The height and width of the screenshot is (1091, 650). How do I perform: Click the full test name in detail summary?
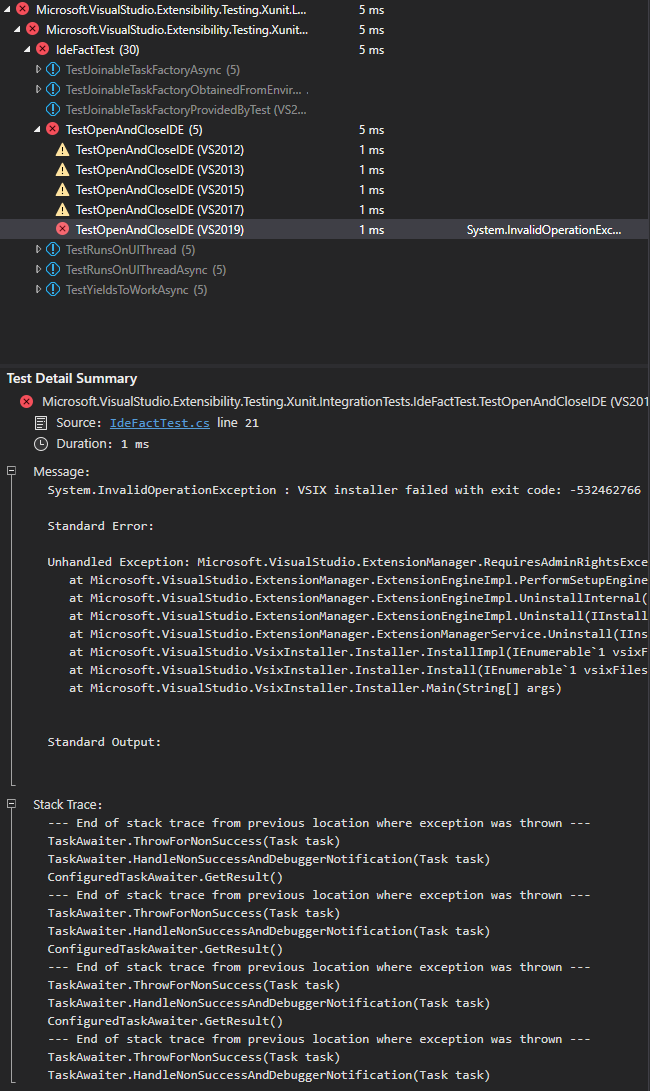(345, 401)
